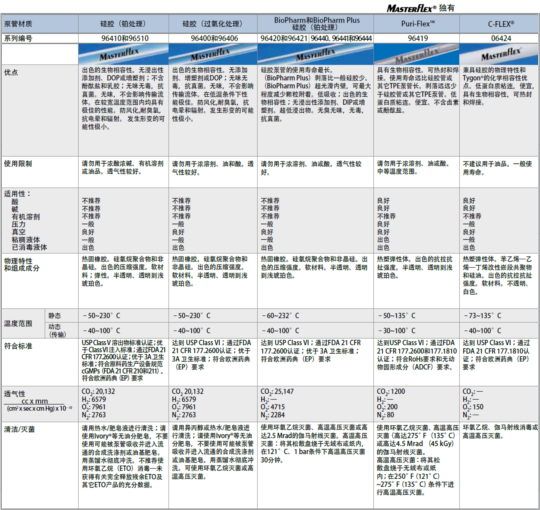Click H₂: 6579 in the 96400和96406 column
540x510 pixels.
click(184, 399)
